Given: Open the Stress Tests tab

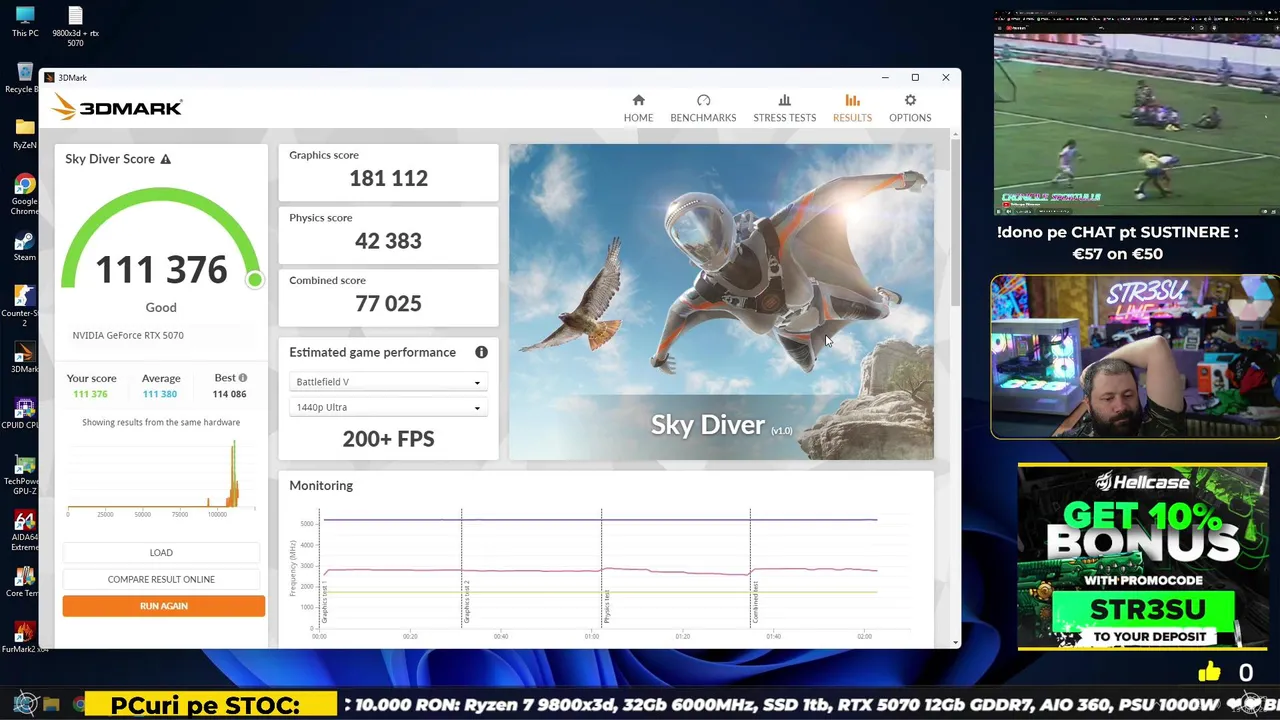Looking at the screenshot, I should click(x=784, y=108).
